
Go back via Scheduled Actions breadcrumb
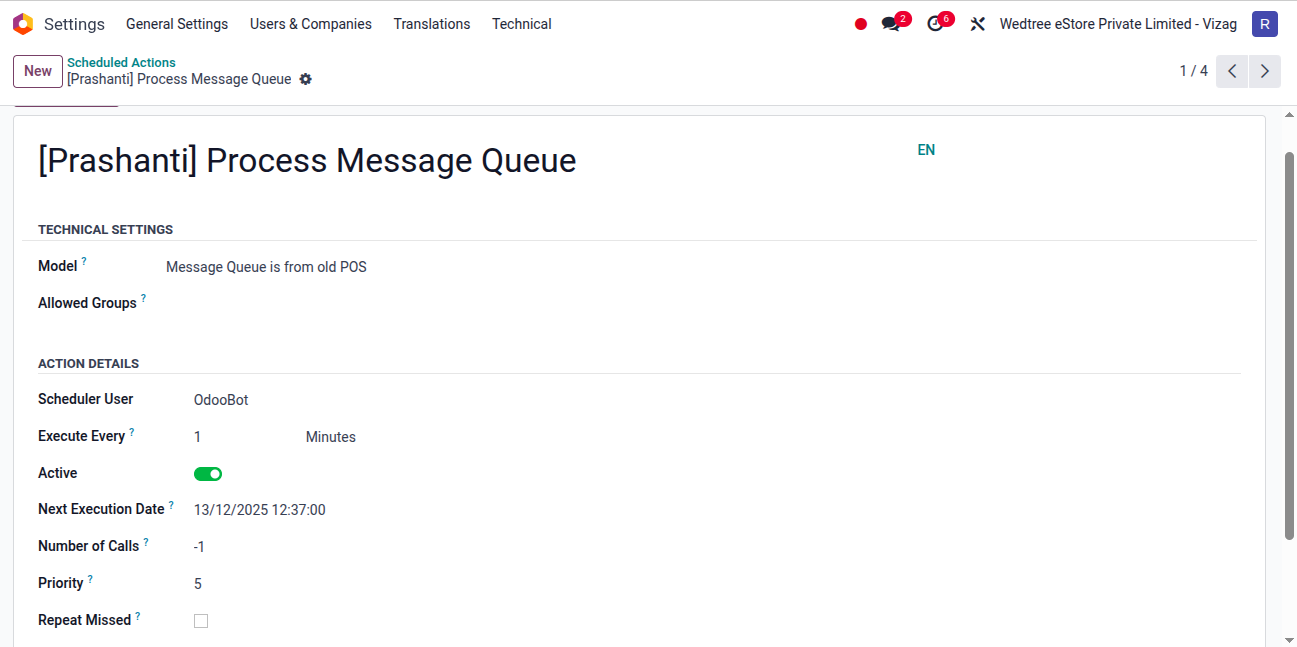121,62
